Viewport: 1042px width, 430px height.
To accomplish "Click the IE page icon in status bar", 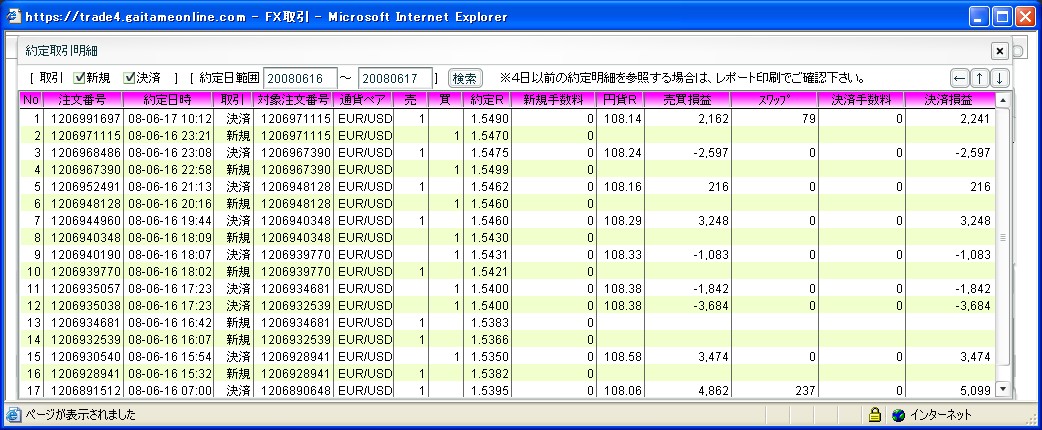I will [13, 415].
